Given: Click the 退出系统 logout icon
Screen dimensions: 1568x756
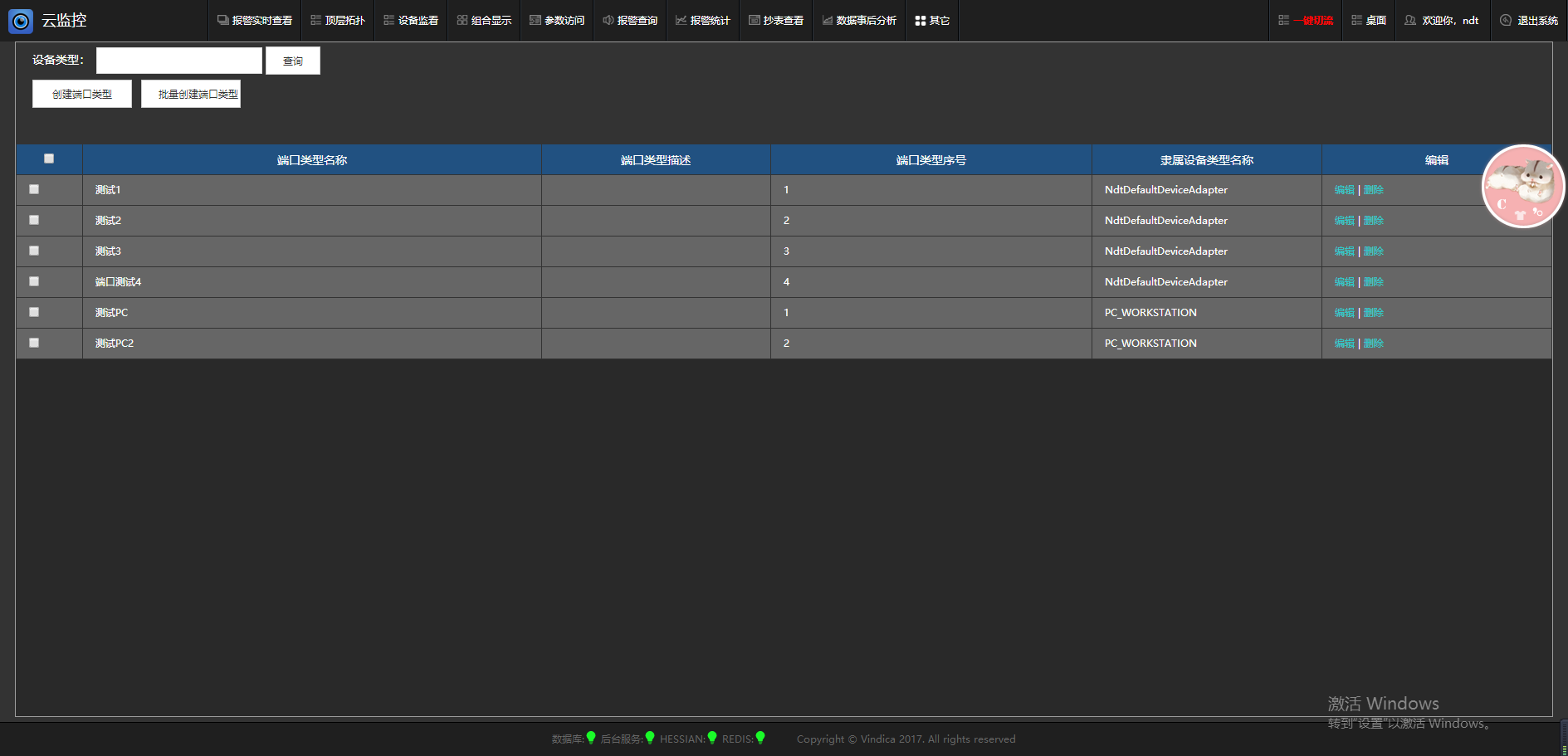Looking at the screenshot, I should [x=1505, y=20].
